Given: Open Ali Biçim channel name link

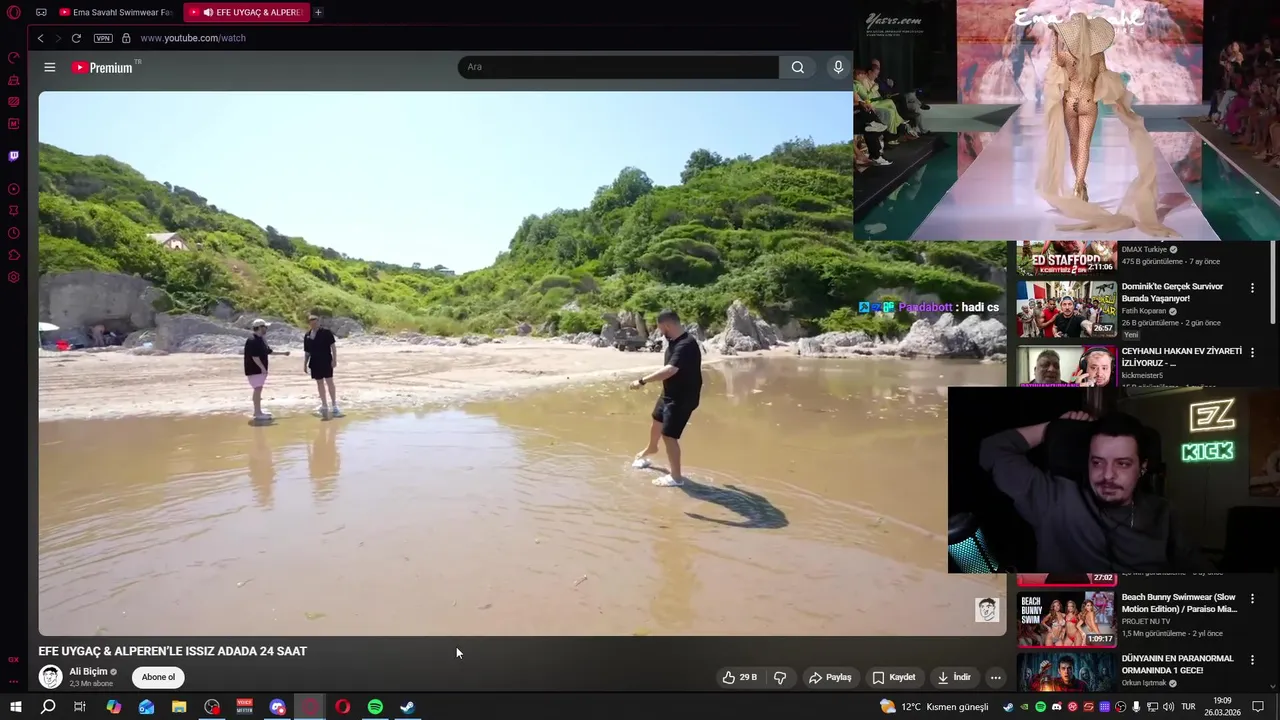Looking at the screenshot, I should pos(88,672).
